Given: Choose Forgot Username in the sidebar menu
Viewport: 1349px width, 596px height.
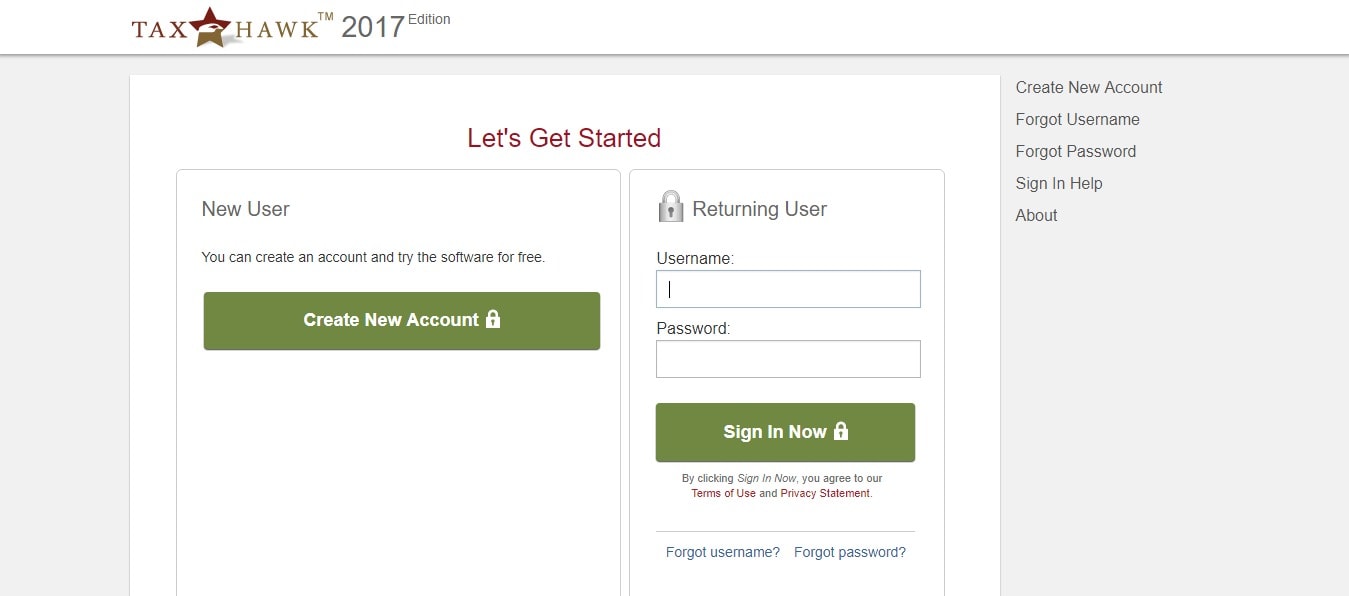Looking at the screenshot, I should 1078,119.
